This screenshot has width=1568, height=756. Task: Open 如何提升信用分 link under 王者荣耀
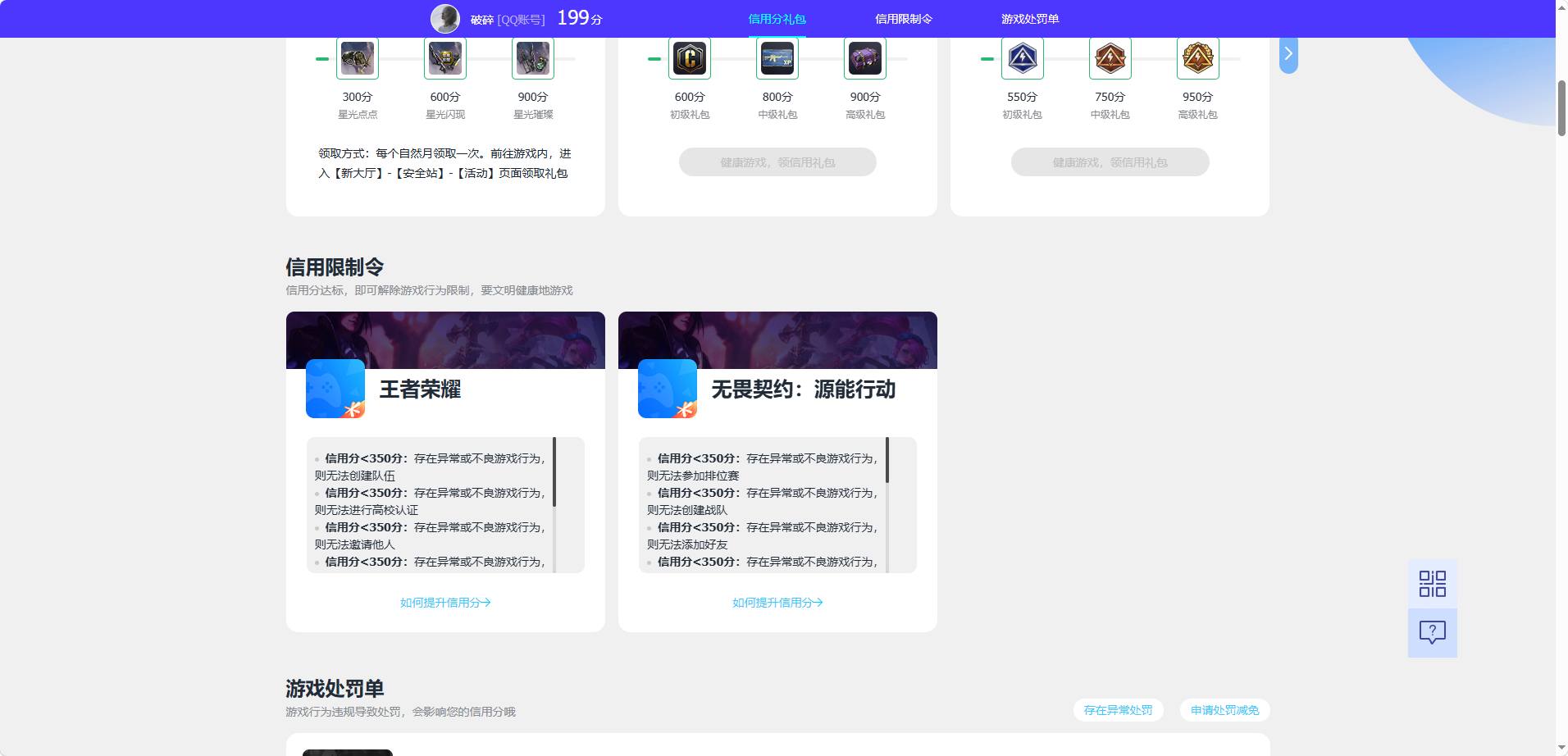tap(445, 603)
